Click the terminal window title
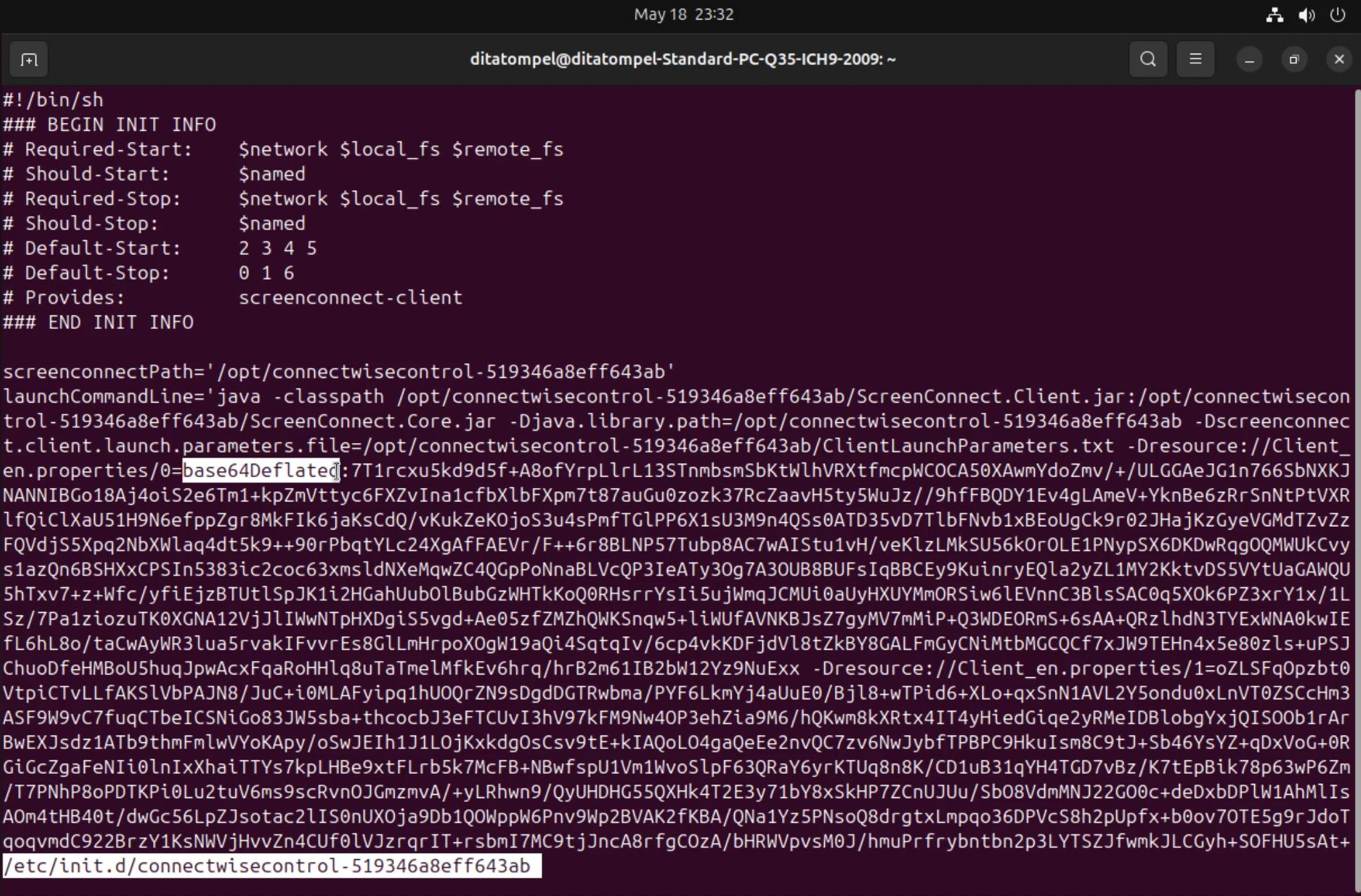The image size is (1361, 896). tap(683, 59)
